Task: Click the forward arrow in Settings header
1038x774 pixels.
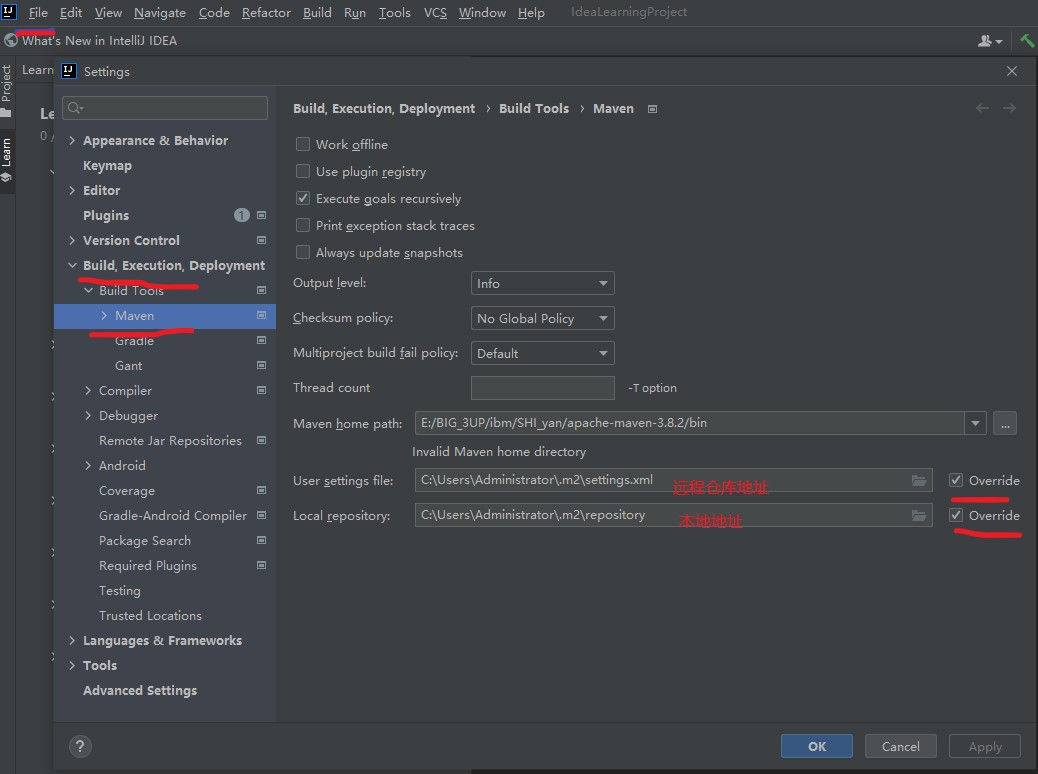Action: [1009, 108]
